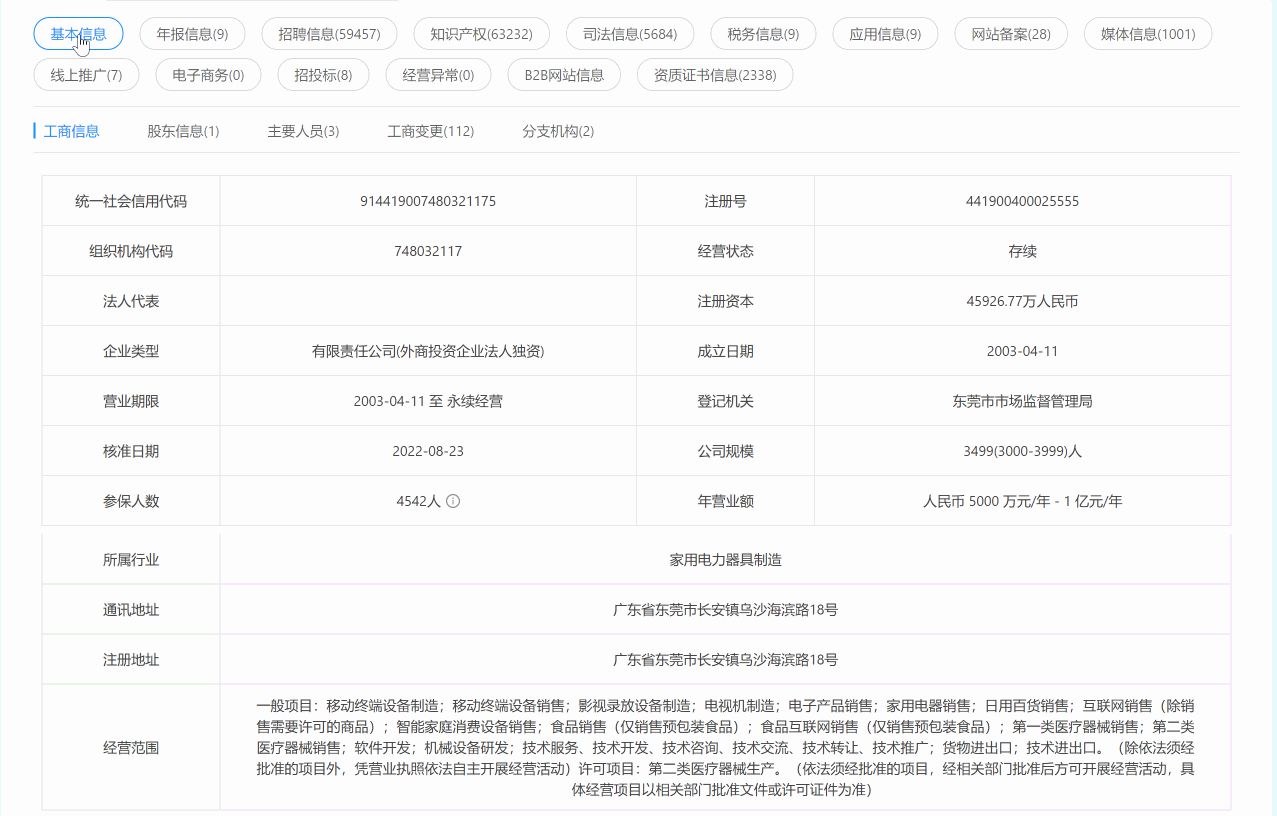Check 司法信息(5684) records

(629, 33)
